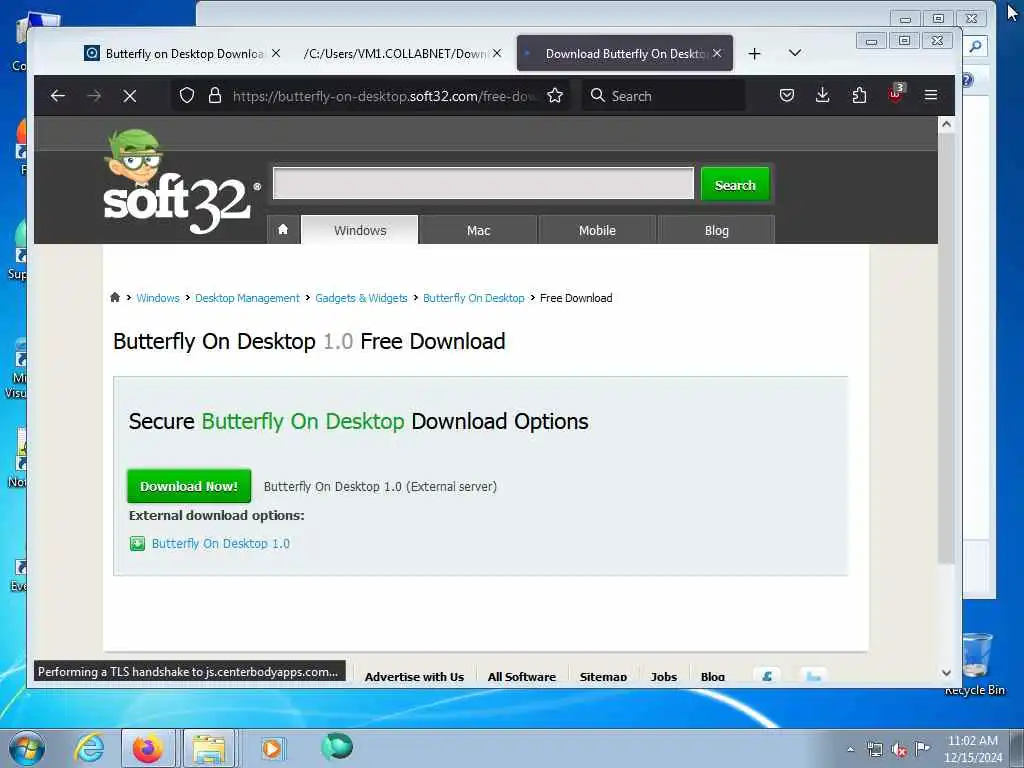Open Windows Explorer from the taskbar
Viewport: 1024px width, 768px height.
pyautogui.click(x=209, y=748)
